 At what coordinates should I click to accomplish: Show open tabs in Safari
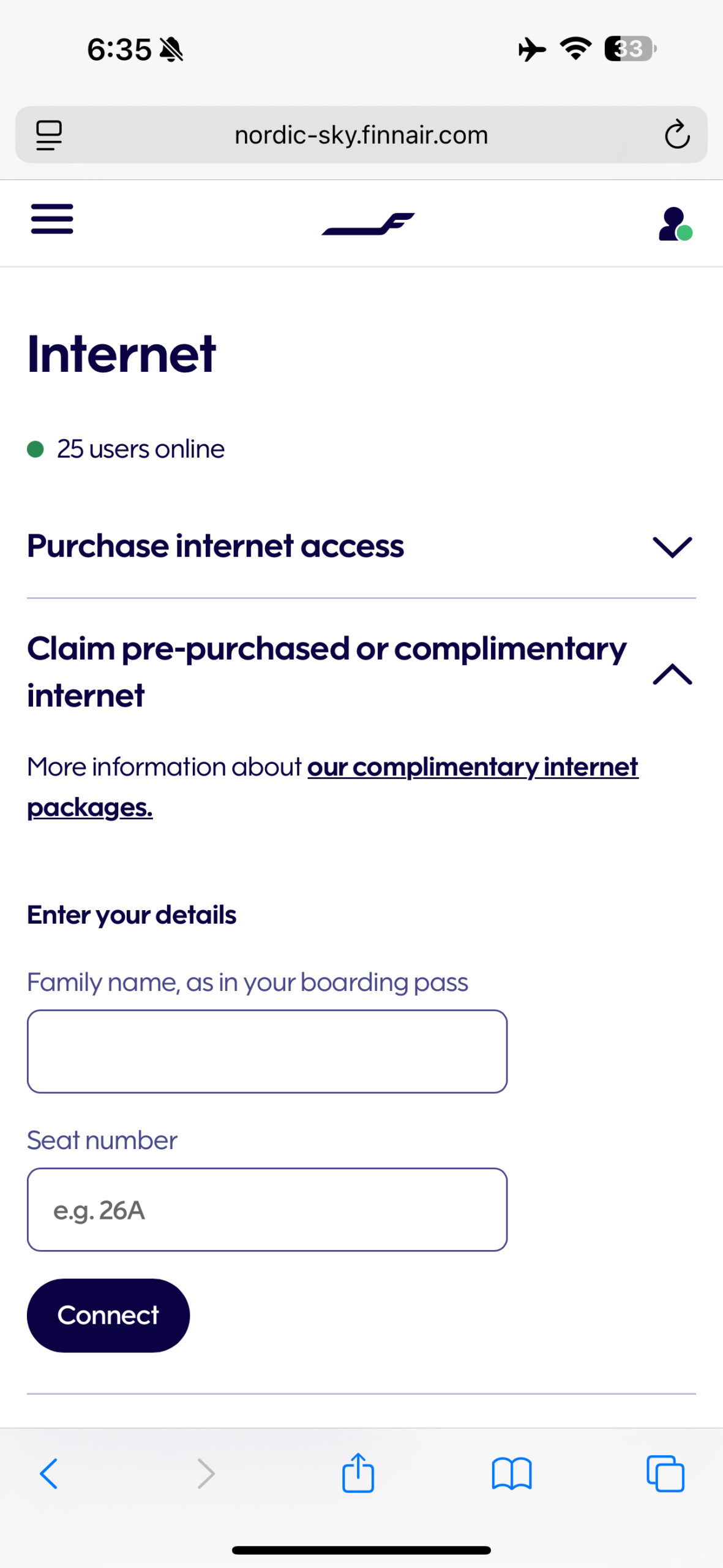tap(665, 1473)
